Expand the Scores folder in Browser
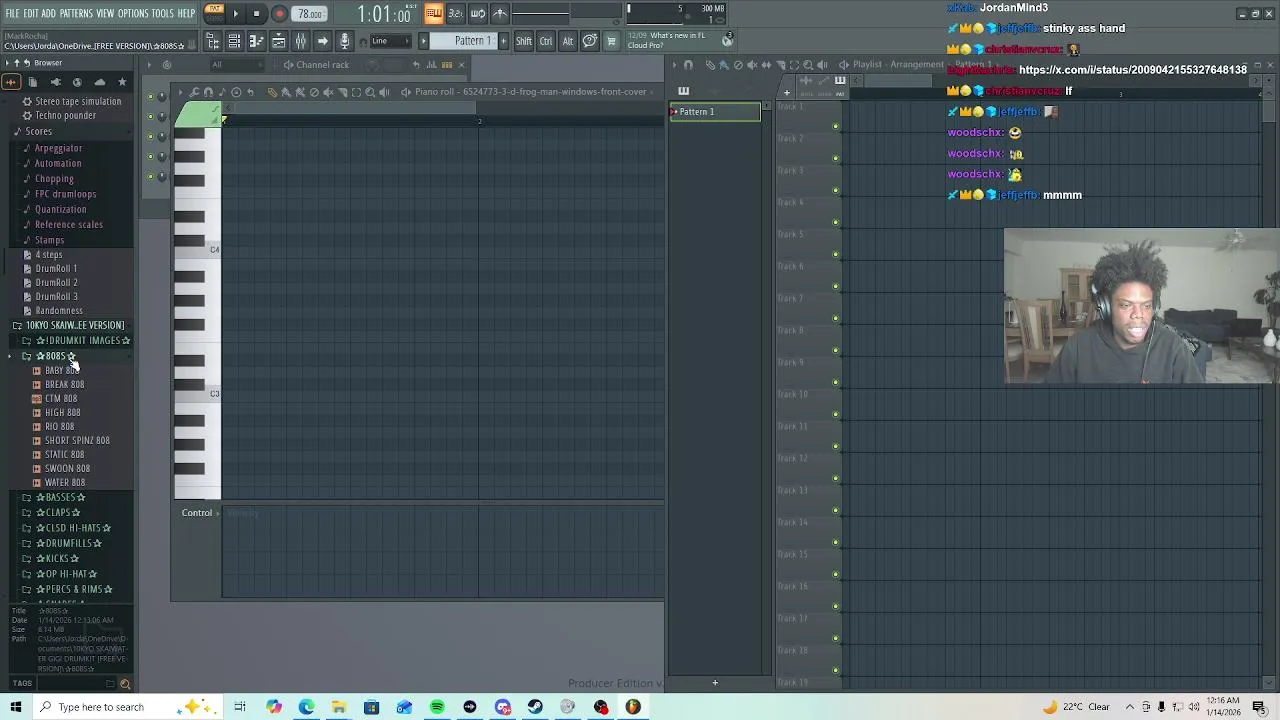 tap(38, 131)
